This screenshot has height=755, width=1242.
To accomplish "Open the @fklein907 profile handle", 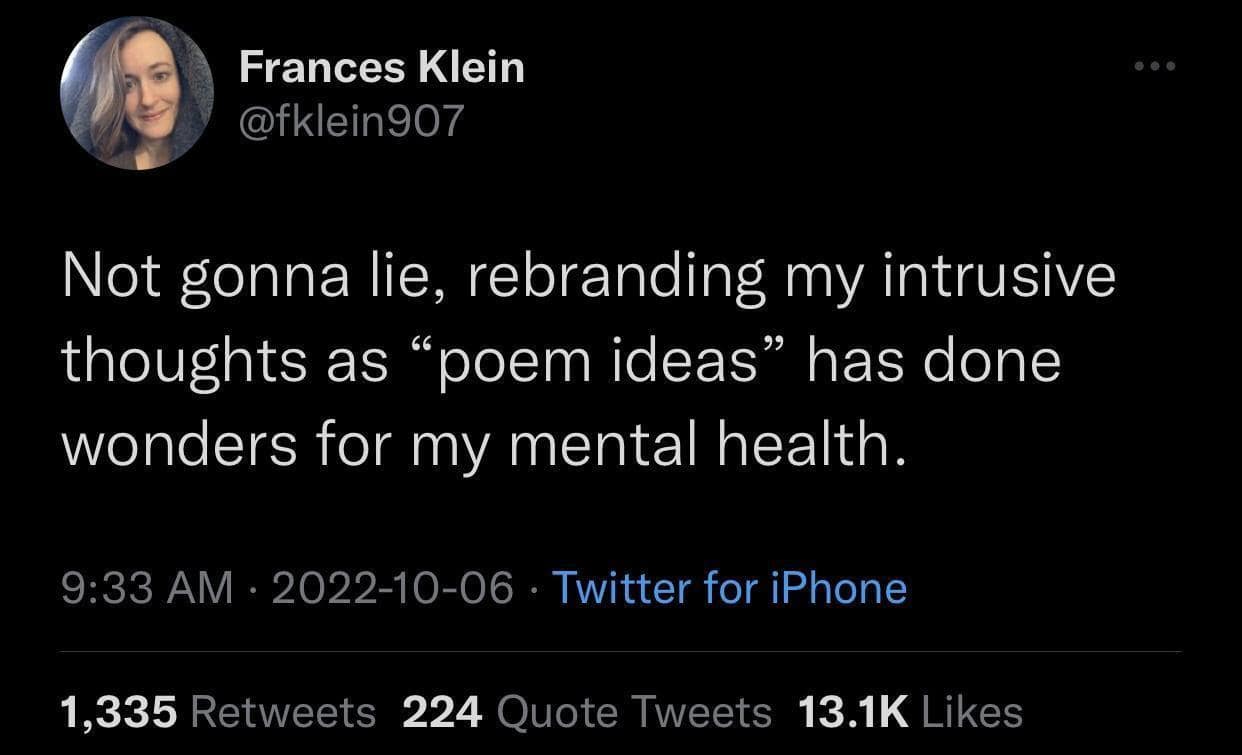I will (x=350, y=122).
